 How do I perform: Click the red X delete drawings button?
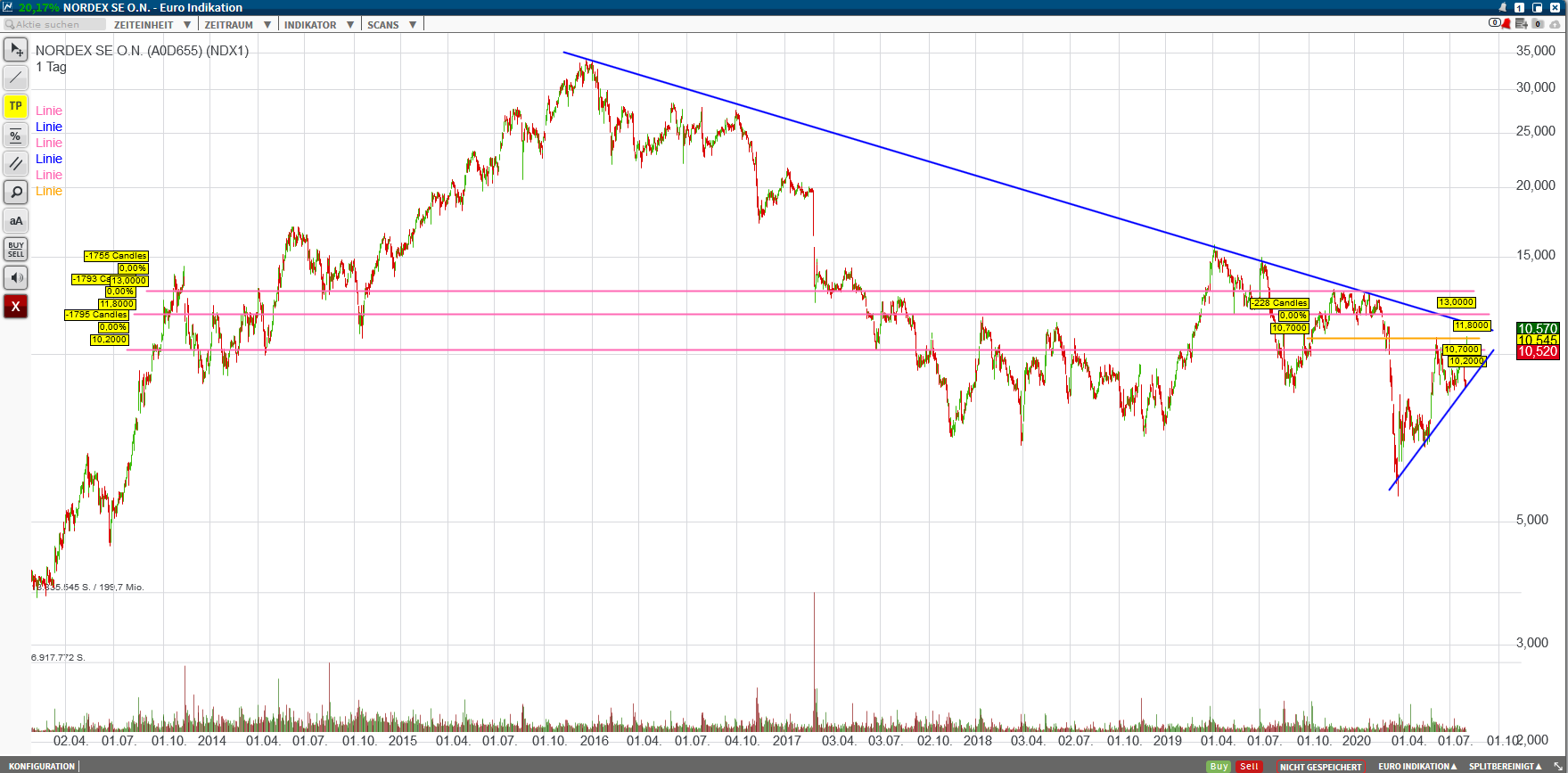16,307
